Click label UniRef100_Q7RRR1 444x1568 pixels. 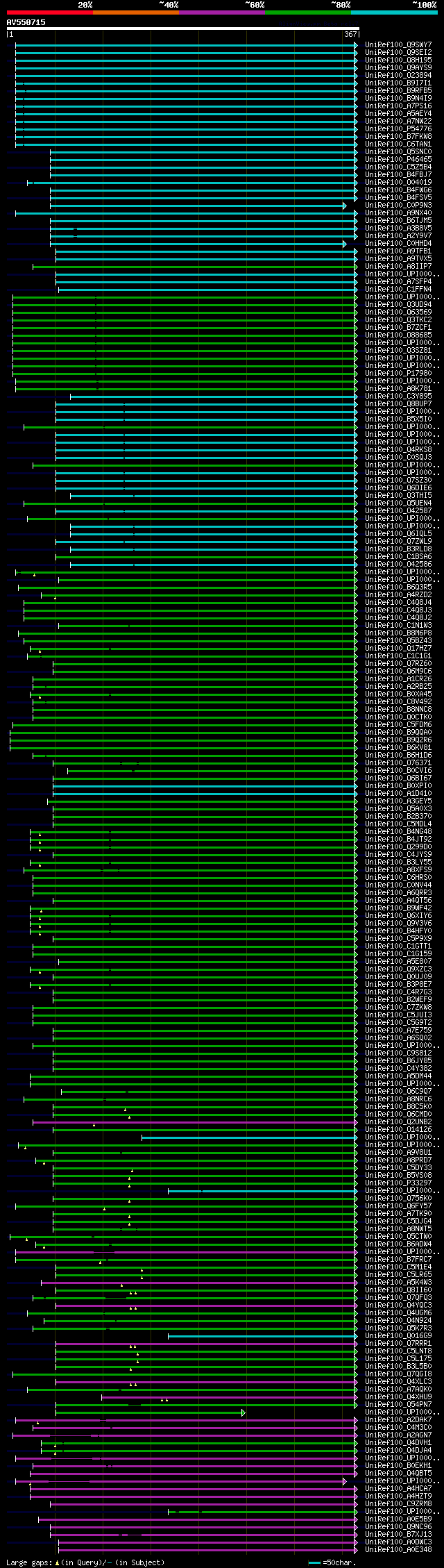pyautogui.click(x=398, y=1343)
